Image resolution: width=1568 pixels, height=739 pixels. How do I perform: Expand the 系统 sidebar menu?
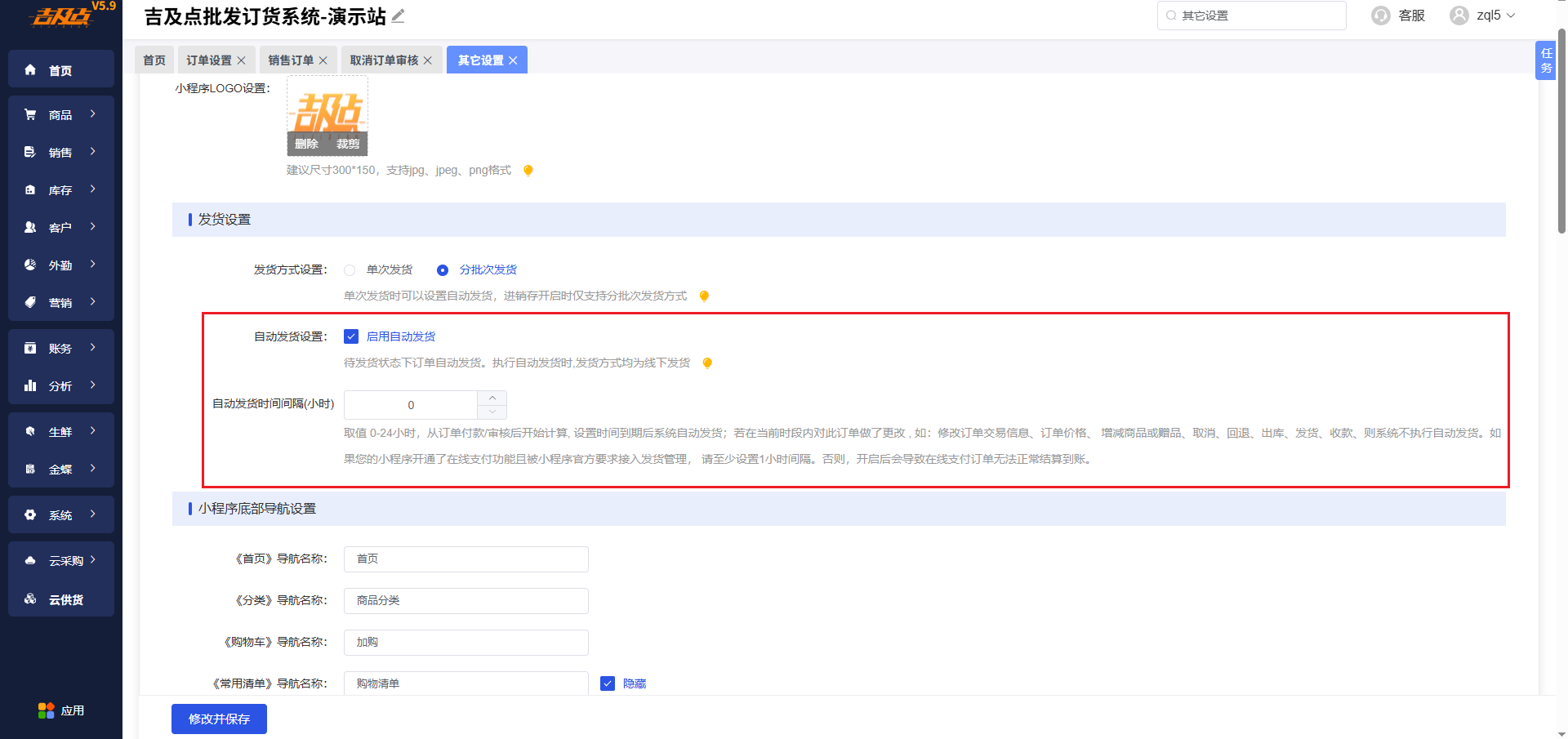tap(93, 514)
